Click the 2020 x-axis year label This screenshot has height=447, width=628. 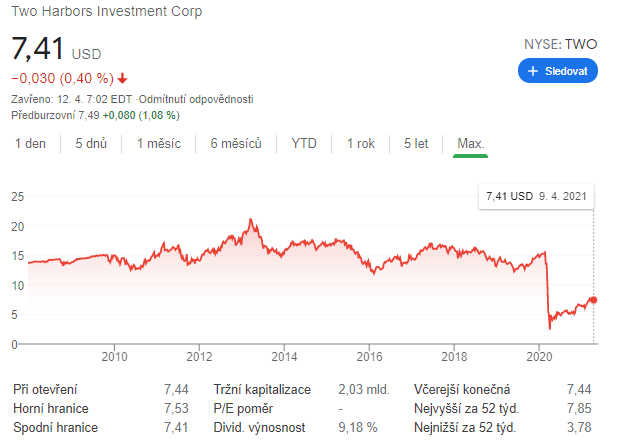pyautogui.click(x=540, y=357)
